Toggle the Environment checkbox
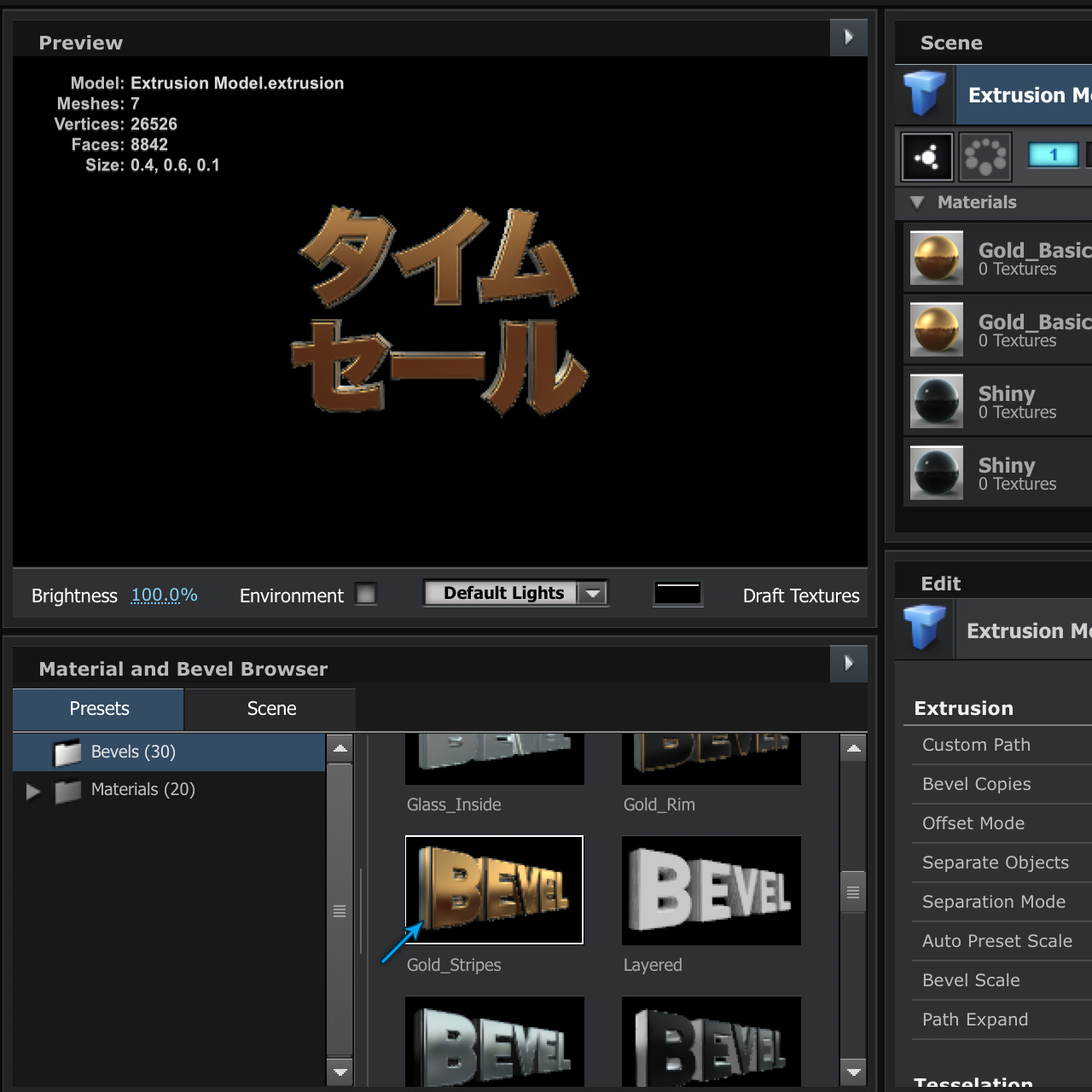This screenshot has height=1092, width=1092. (366, 594)
